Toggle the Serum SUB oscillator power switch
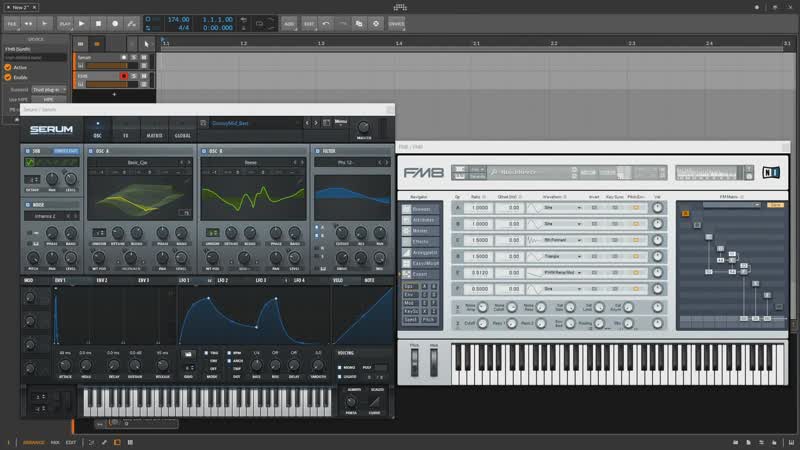800x450 pixels. (27, 151)
